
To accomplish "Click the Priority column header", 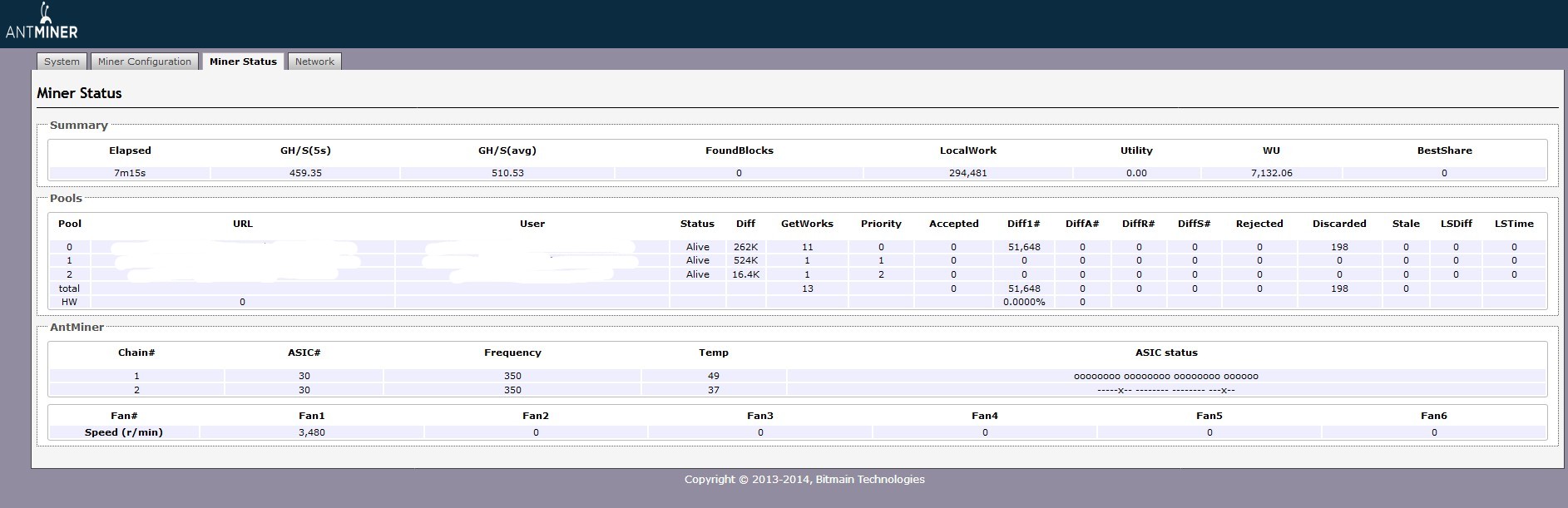I will (881, 224).
